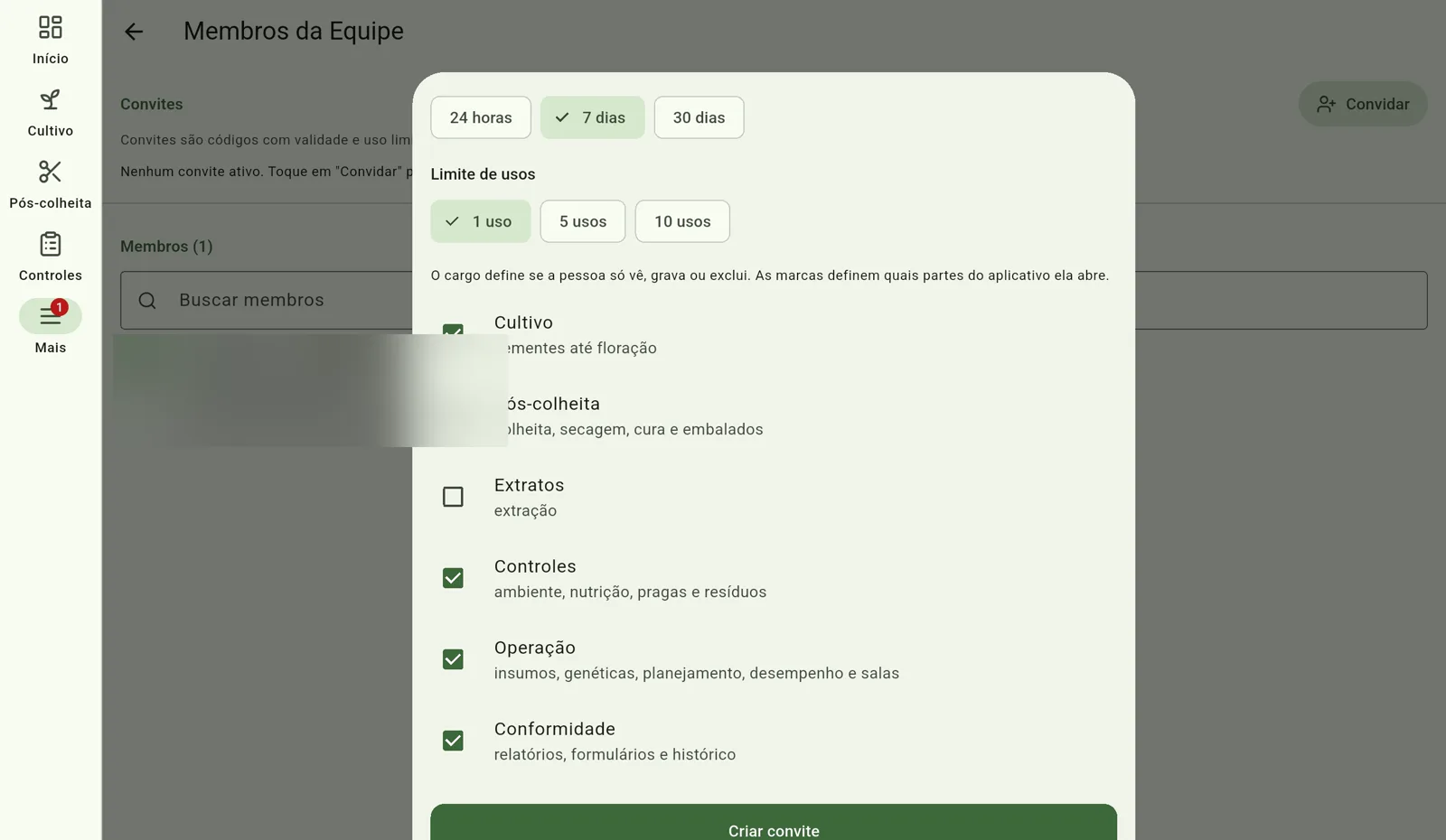Click the Extratos label text

pos(529,485)
